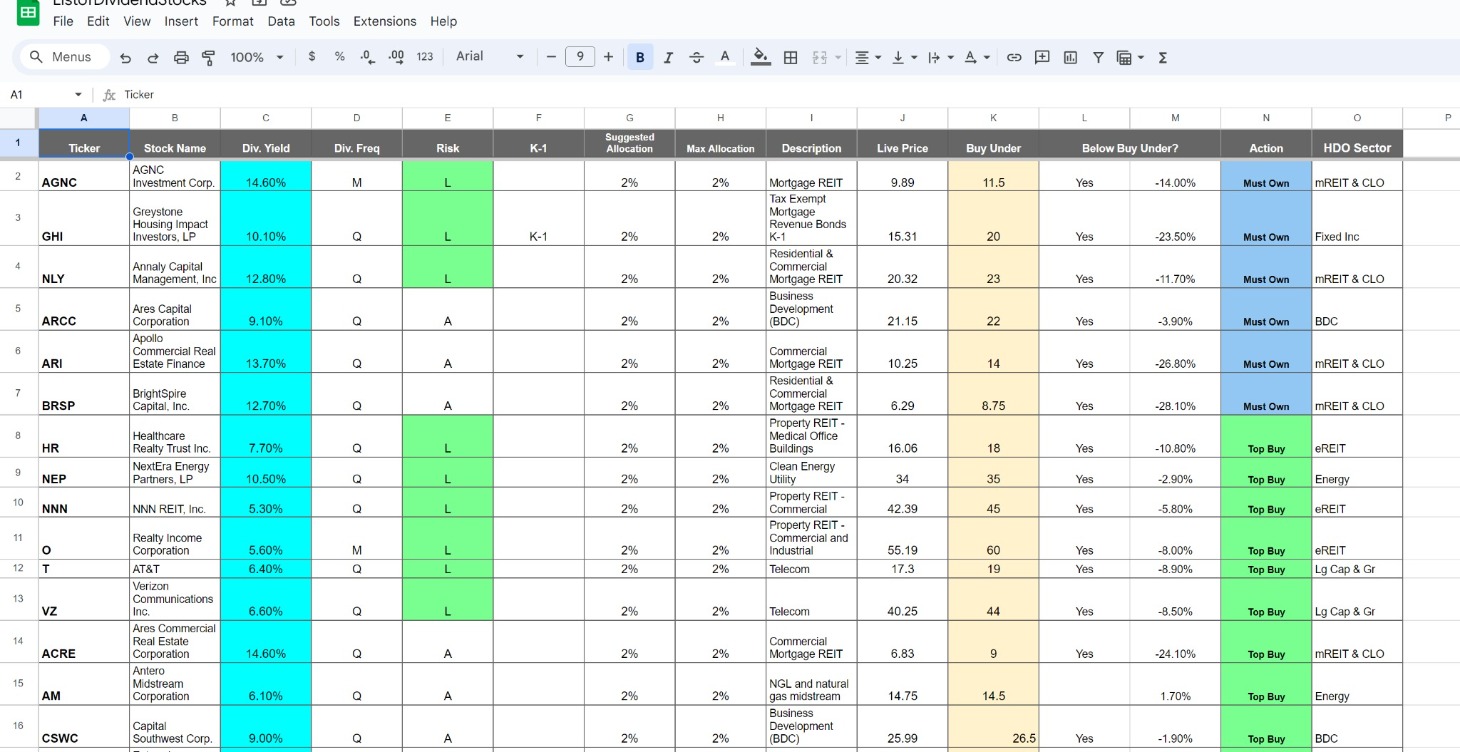The height and width of the screenshot is (752, 1460).
Task: Open the insert chart icon
Action: (x=1069, y=57)
